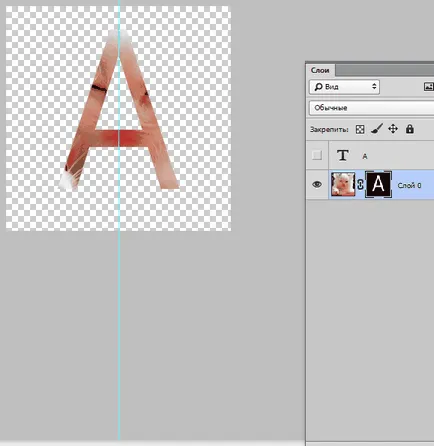Open the Вид layer filter dropdown
This screenshot has width=434, height=446.
pos(344,87)
